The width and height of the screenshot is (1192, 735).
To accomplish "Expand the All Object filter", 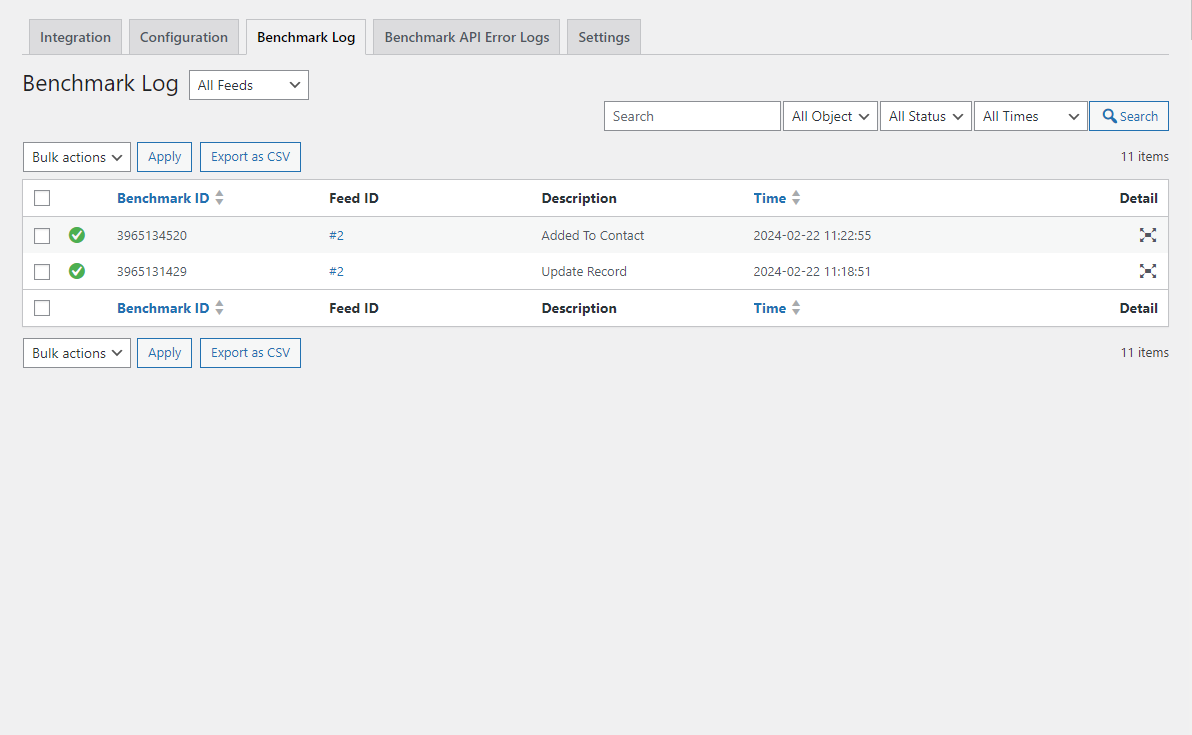I will click(x=830, y=116).
